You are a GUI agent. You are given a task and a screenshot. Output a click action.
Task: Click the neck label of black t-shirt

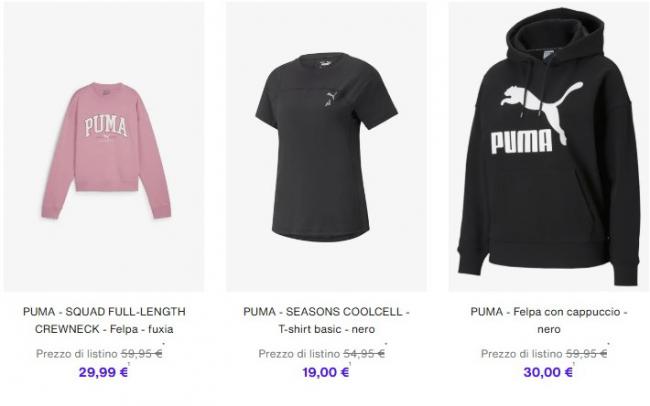[325, 64]
